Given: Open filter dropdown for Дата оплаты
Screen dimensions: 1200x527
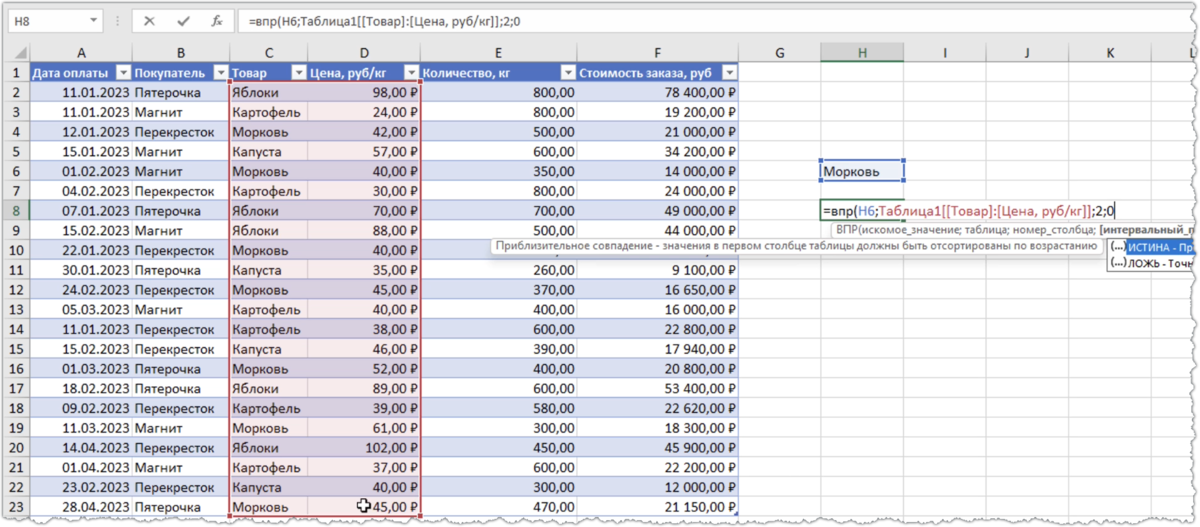Looking at the screenshot, I should (124, 73).
